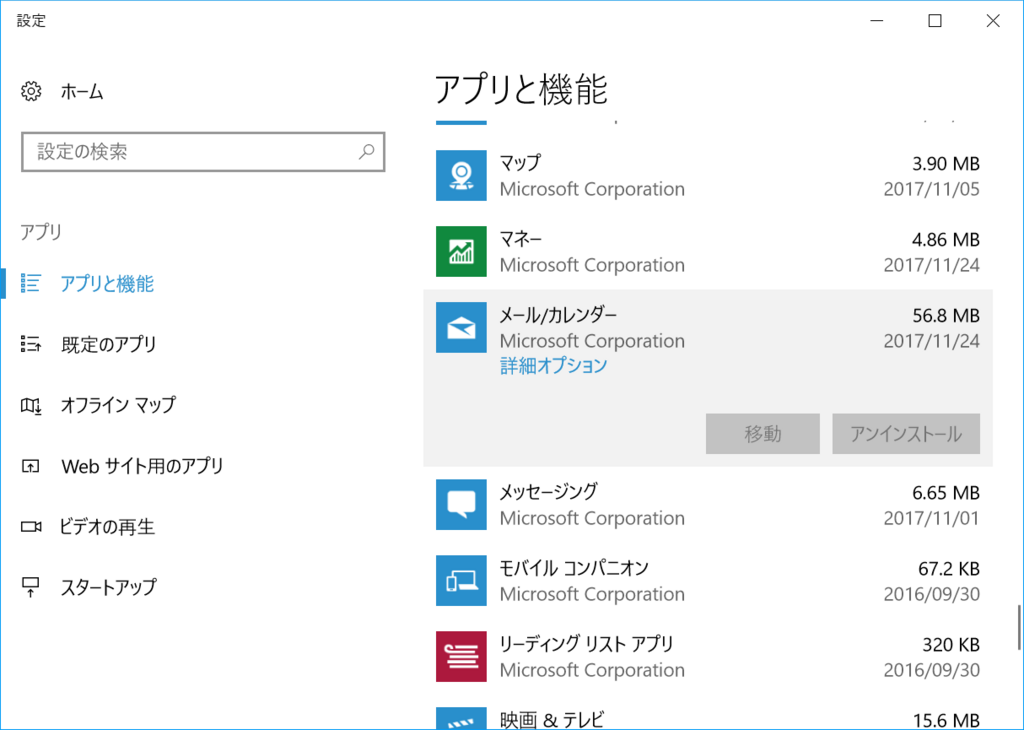Click the 67.2 KB size value
The height and width of the screenshot is (730, 1024).
pos(949,569)
